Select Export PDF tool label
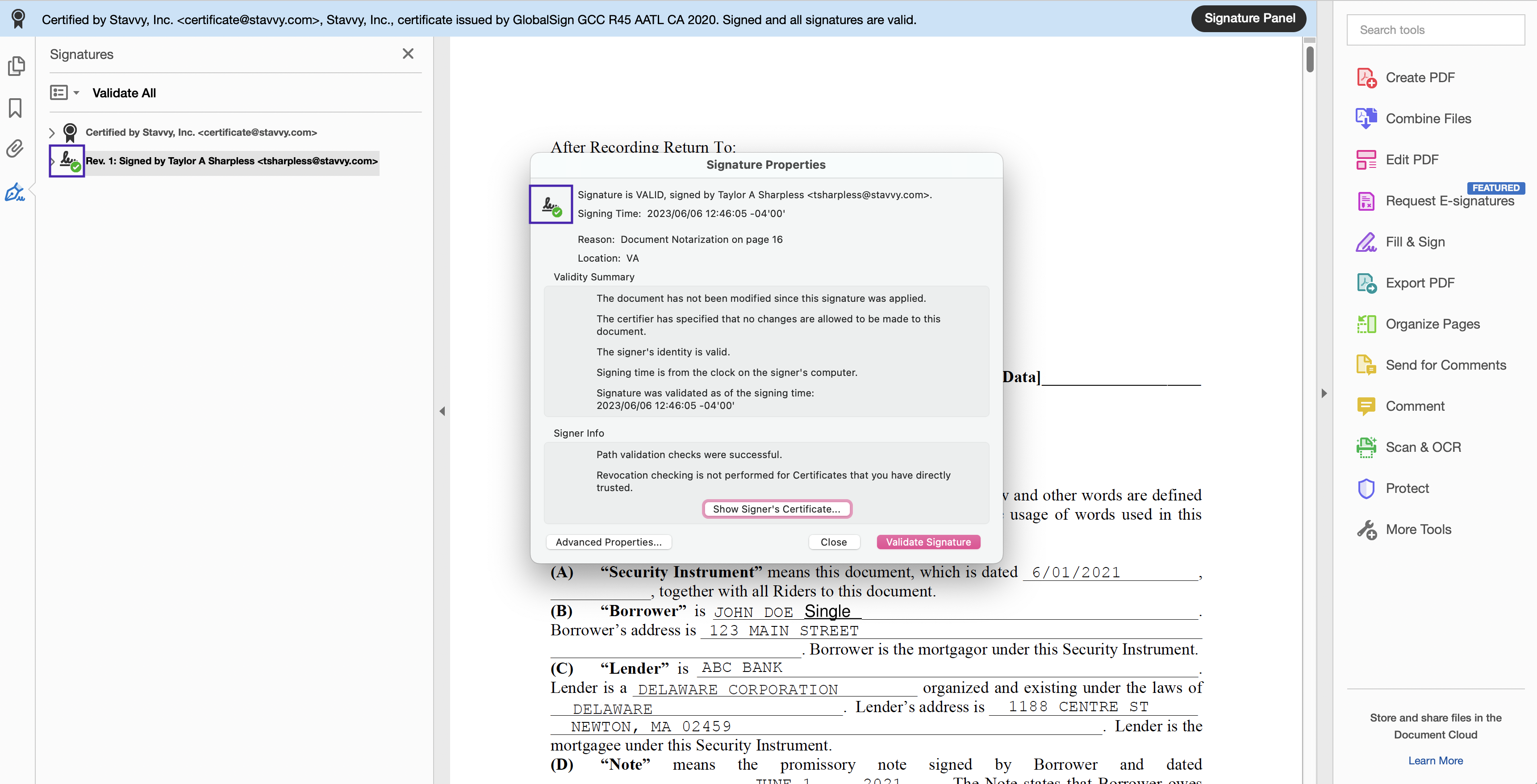The height and width of the screenshot is (784, 1537). tap(1420, 283)
